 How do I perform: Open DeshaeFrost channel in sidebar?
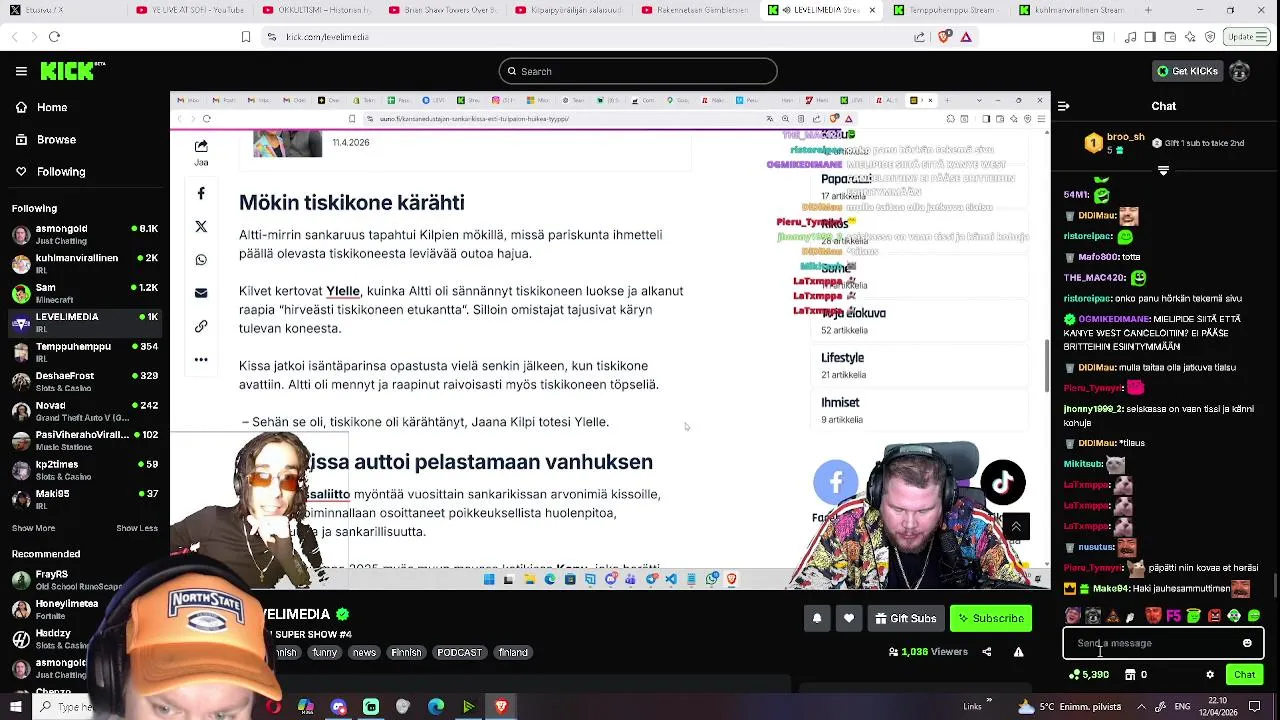point(85,382)
